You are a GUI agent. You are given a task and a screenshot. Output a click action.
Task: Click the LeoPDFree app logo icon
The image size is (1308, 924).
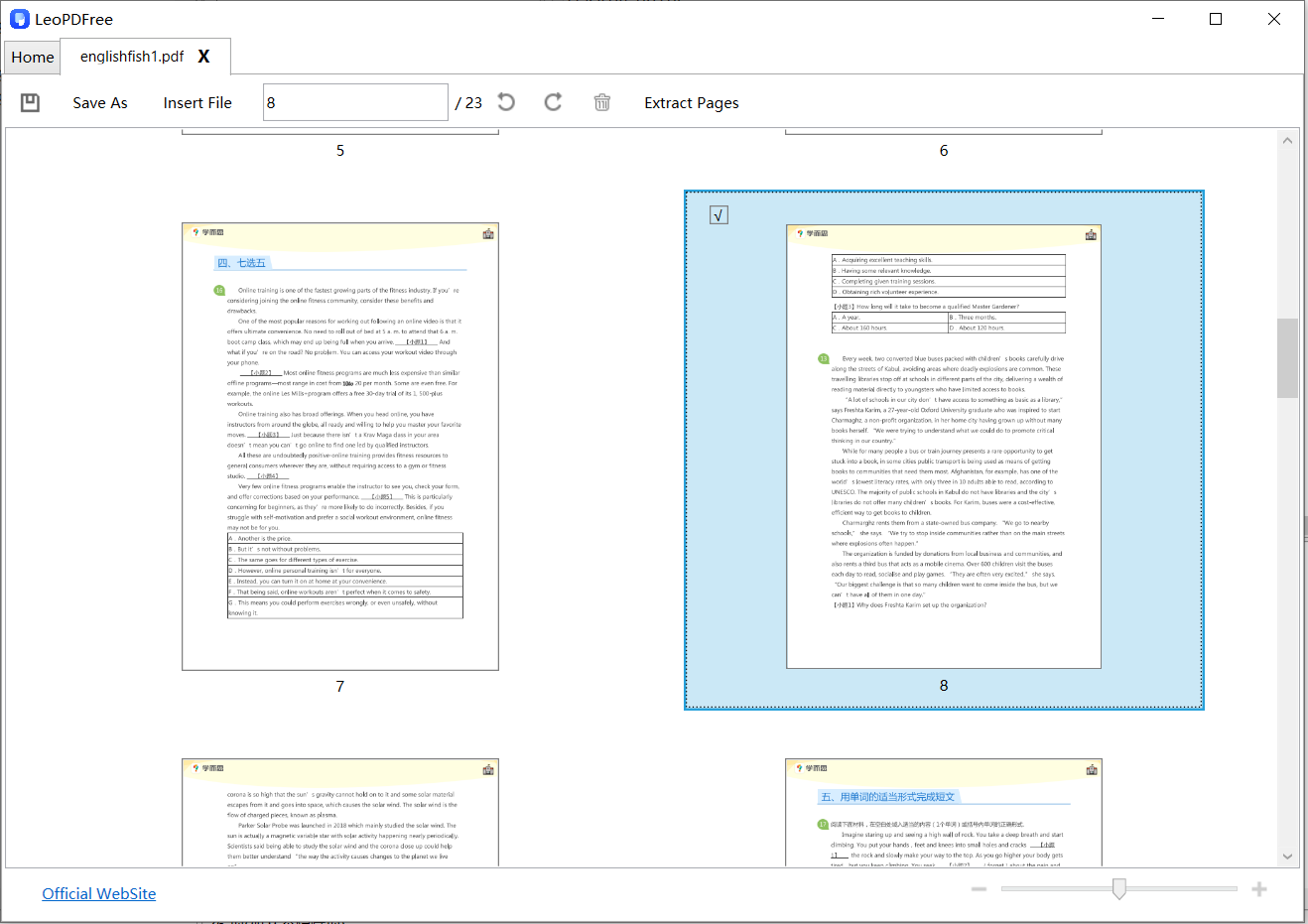(19, 19)
